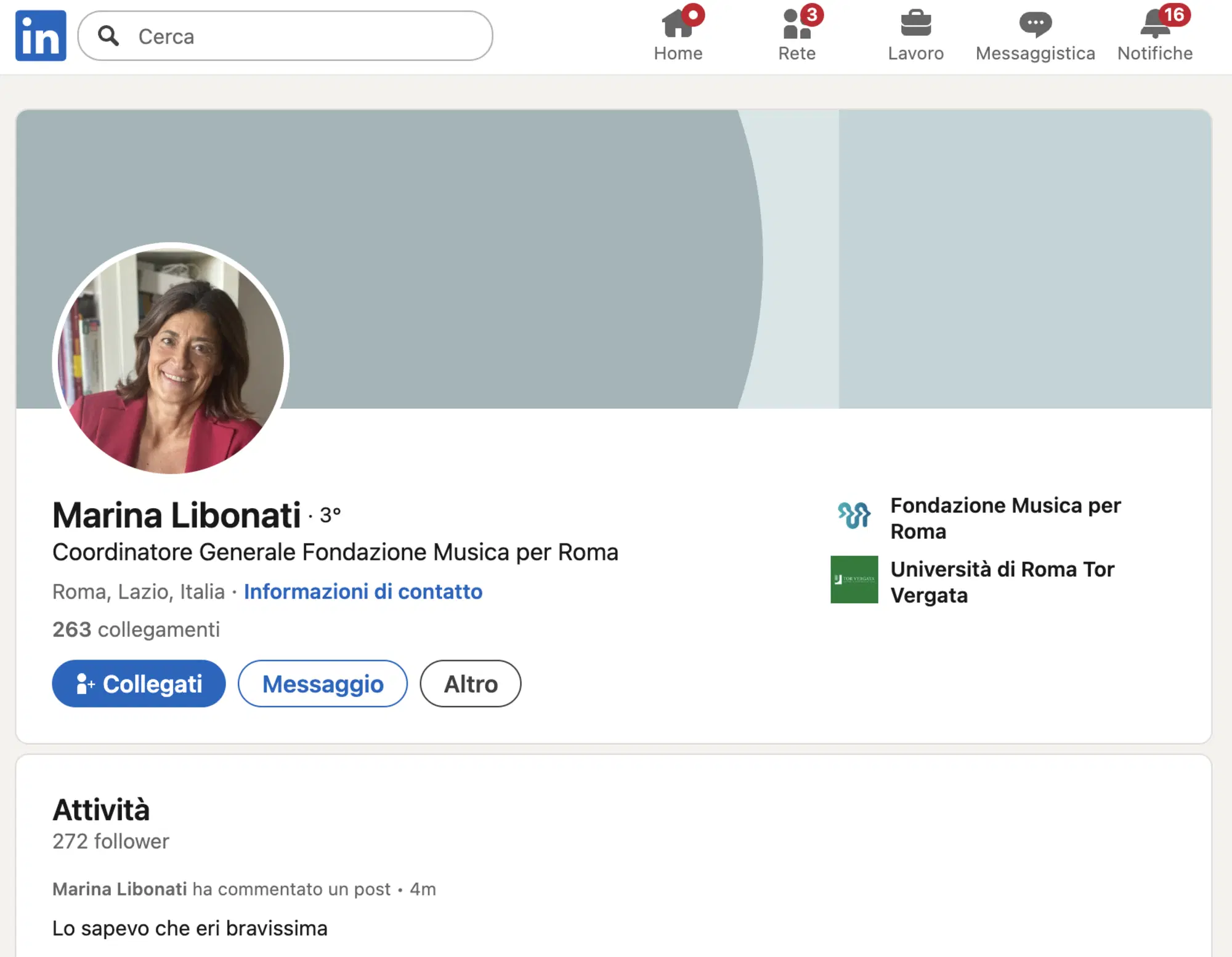This screenshot has height=957, width=1232.
Task: Click Fondazione Musica per Roma logo
Action: click(854, 515)
